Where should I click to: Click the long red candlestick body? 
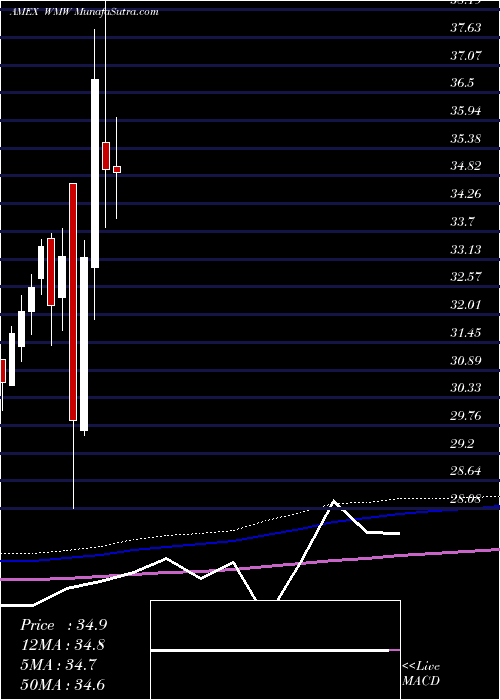(73, 302)
